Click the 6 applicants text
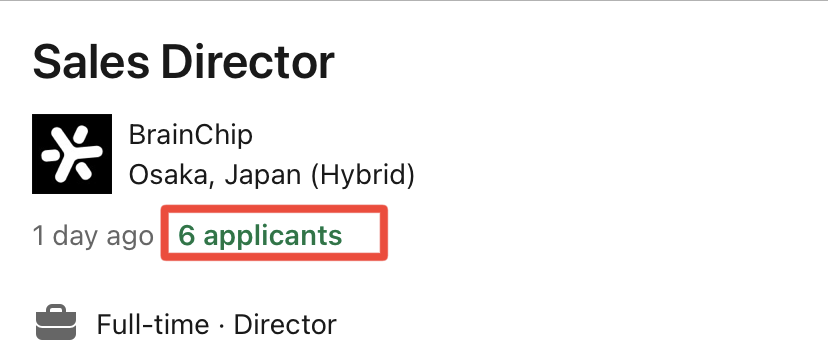 pos(260,235)
